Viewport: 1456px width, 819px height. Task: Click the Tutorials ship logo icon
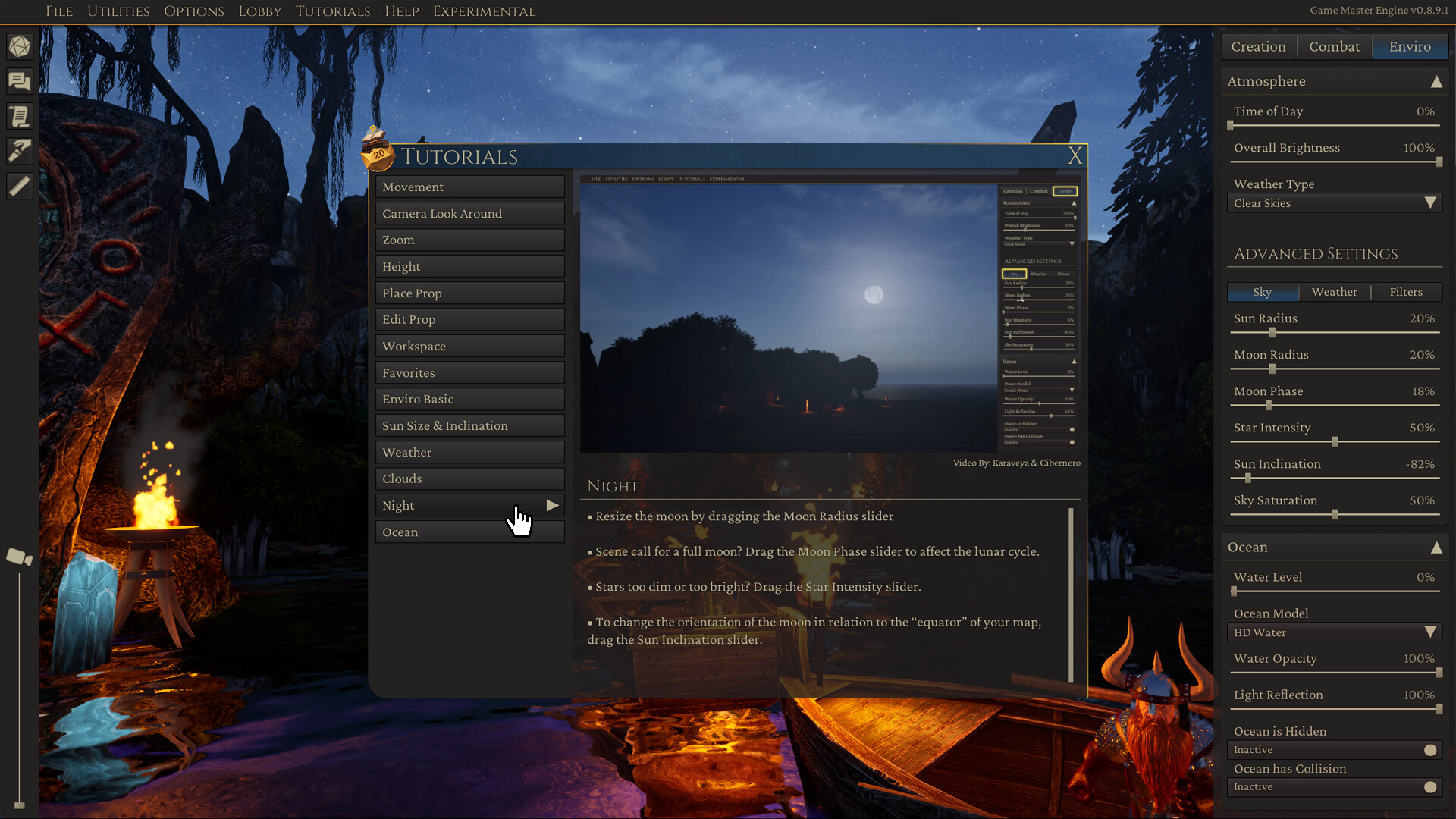(378, 156)
